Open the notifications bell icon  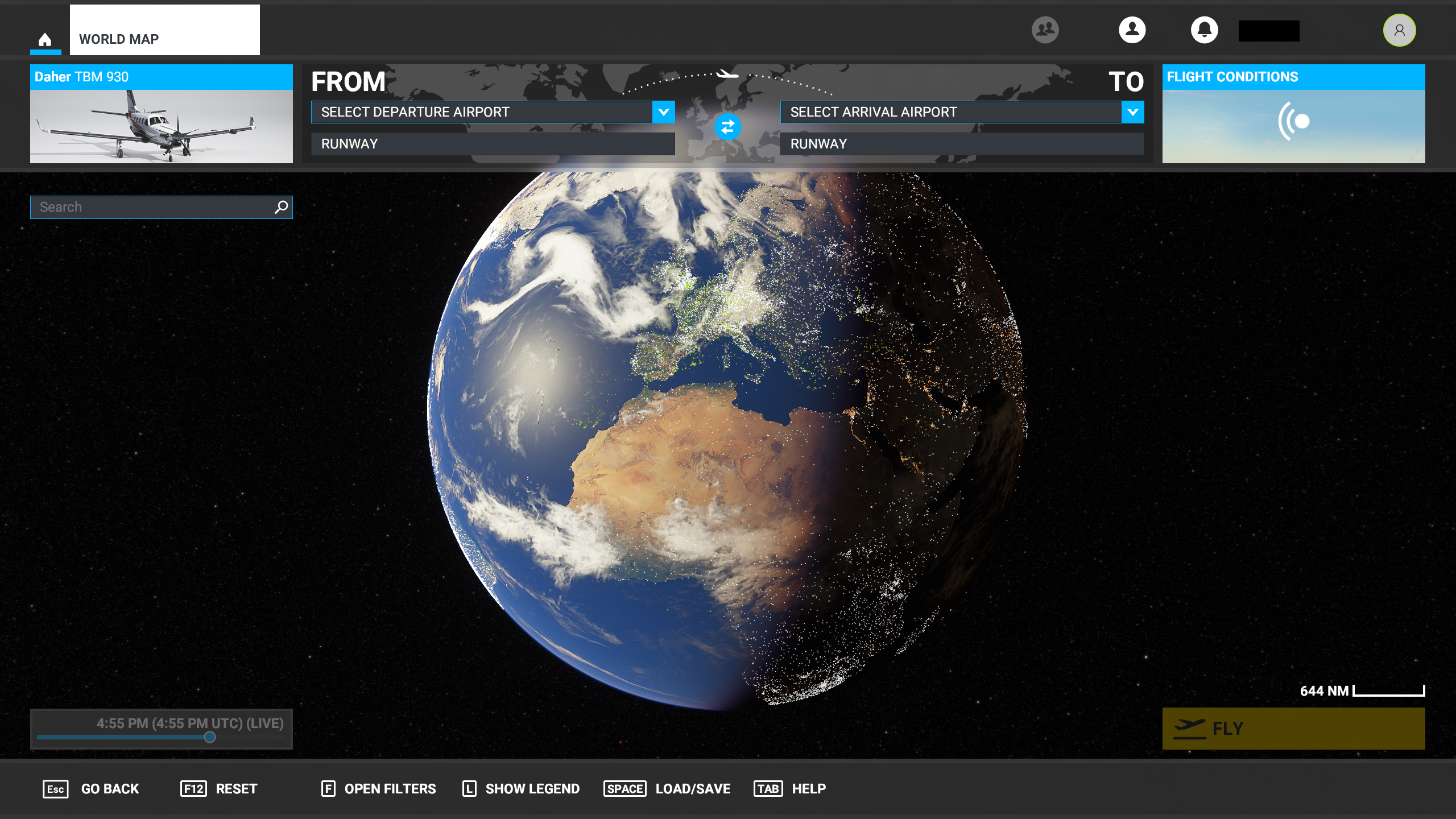point(1204,30)
